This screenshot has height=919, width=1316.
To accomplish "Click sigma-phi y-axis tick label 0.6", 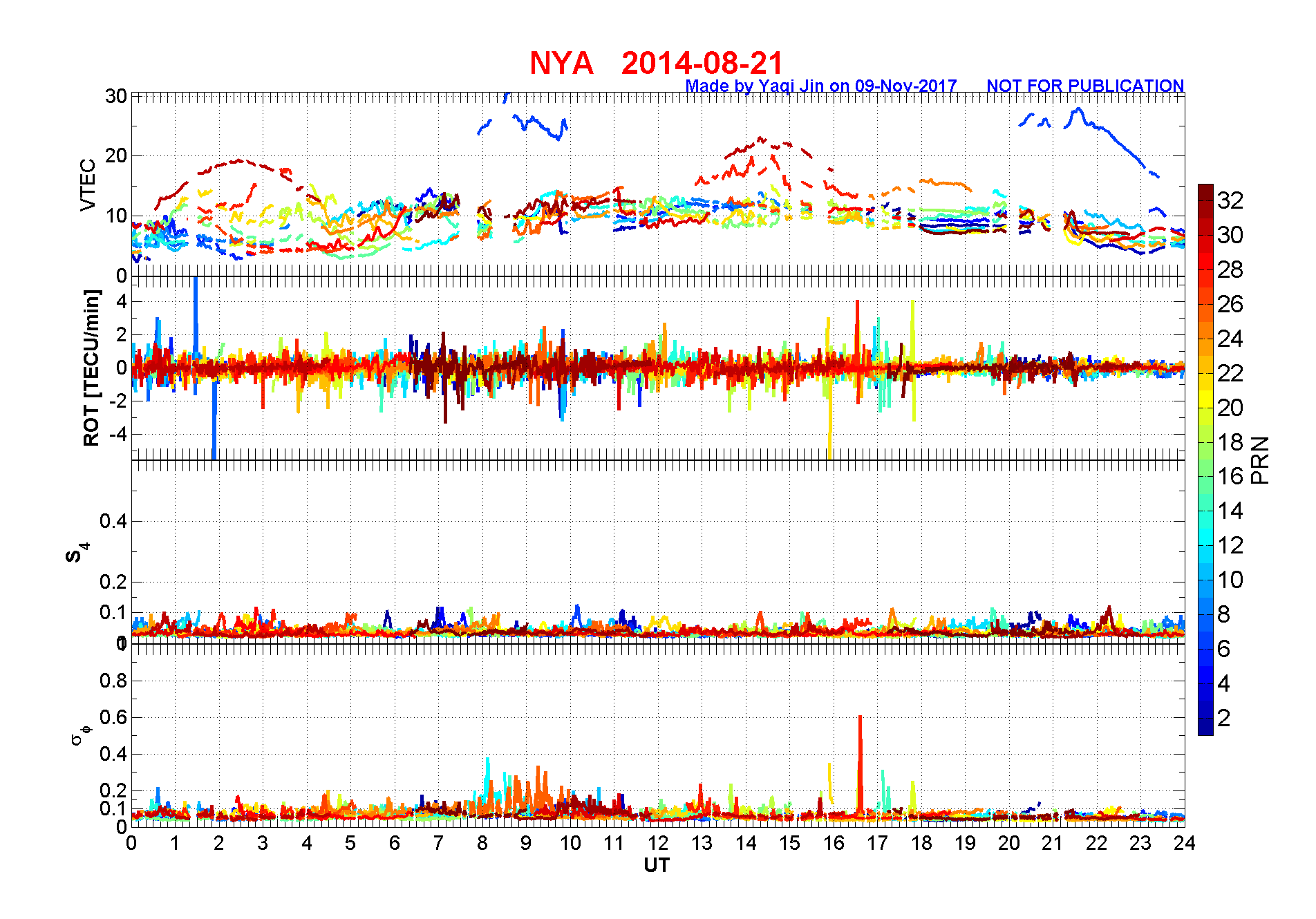I will pos(113,717).
